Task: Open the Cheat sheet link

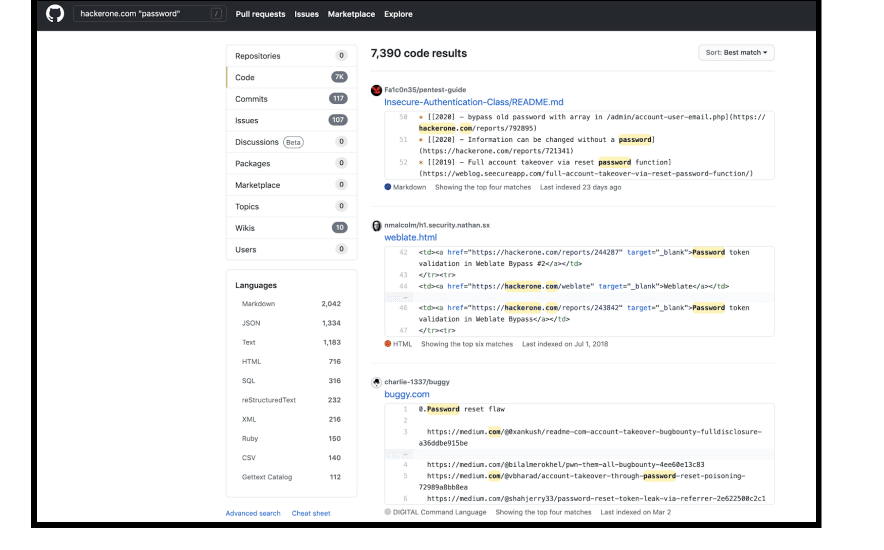Action: pos(311,513)
